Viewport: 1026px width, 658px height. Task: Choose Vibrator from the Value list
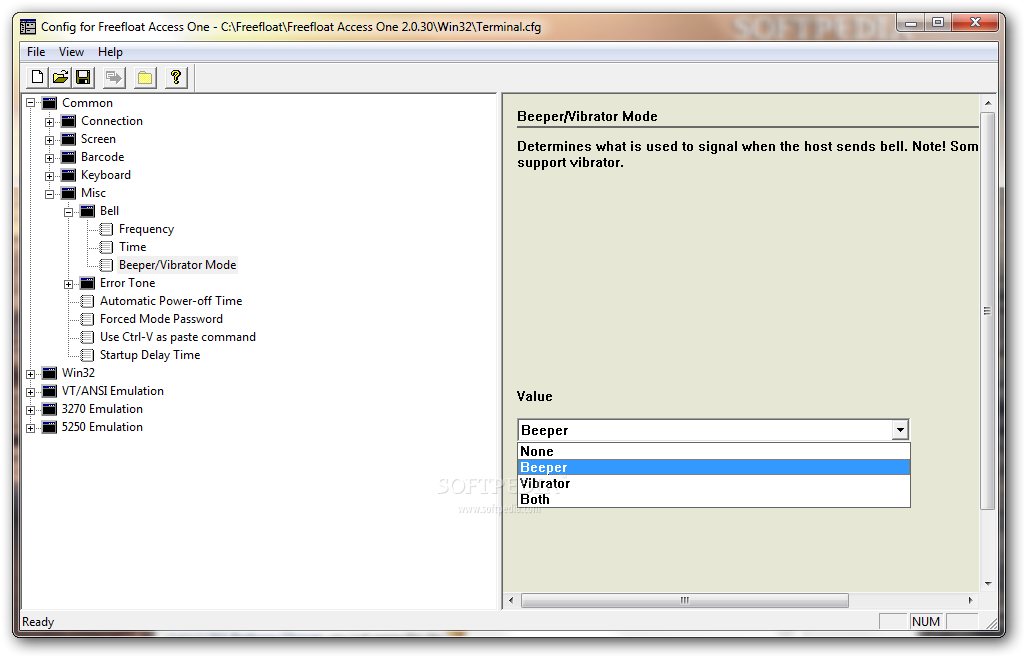click(714, 483)
